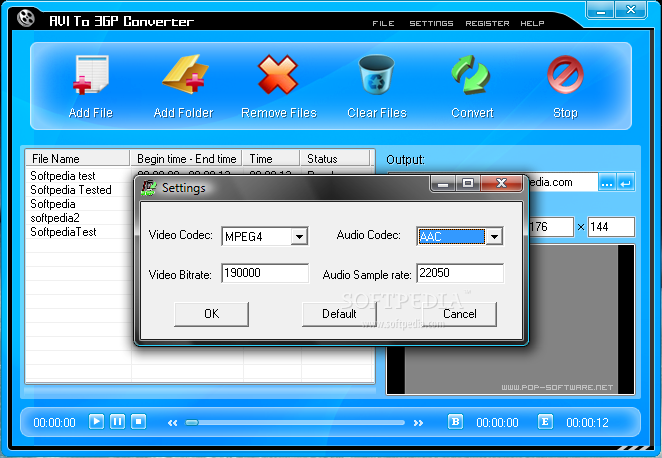Click the File Name column header
The height and width of the screenshot is (458, 662).
(77, 158)
